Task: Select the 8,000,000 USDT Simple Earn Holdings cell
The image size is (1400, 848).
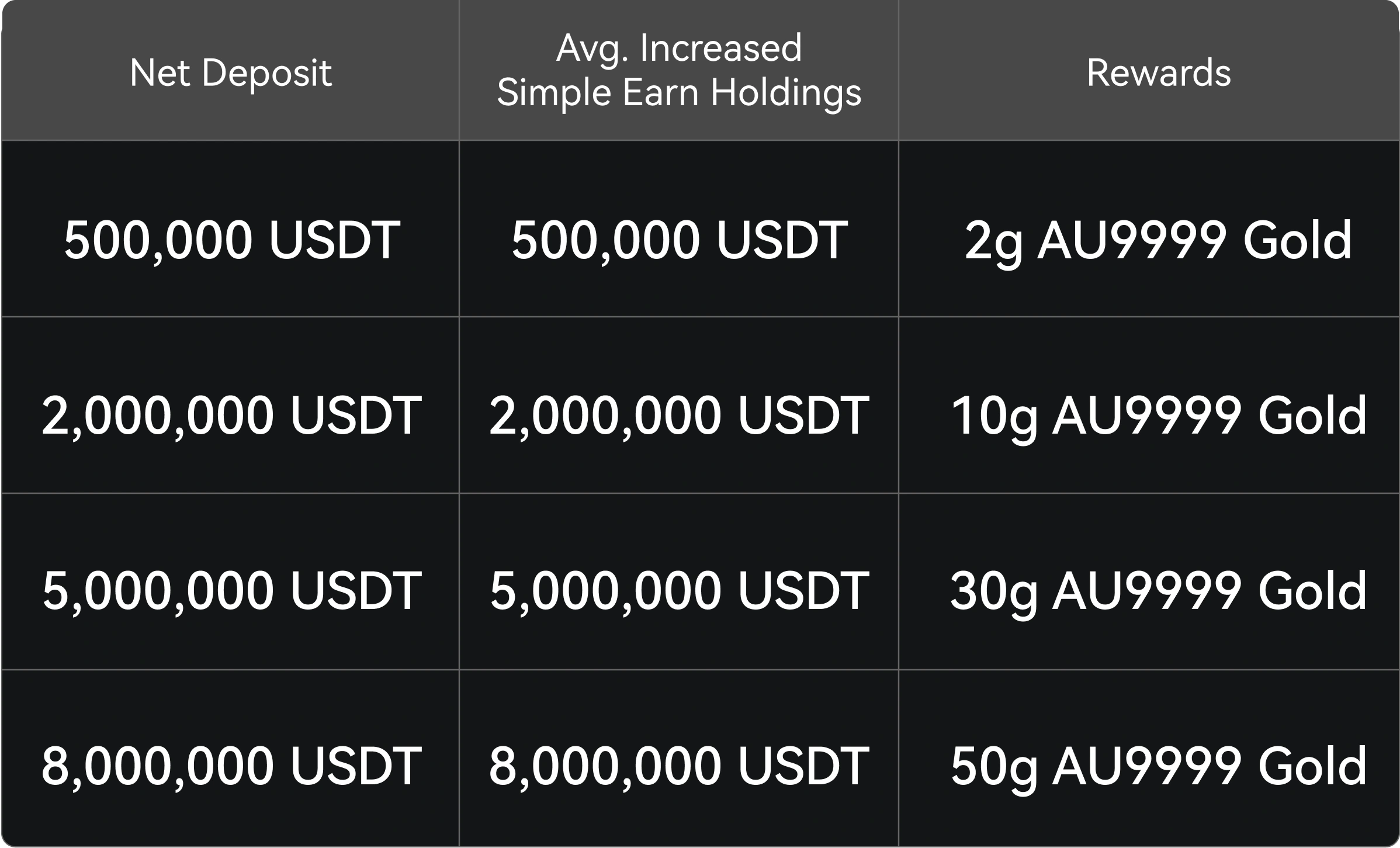Action: click(x=679, y=766)
